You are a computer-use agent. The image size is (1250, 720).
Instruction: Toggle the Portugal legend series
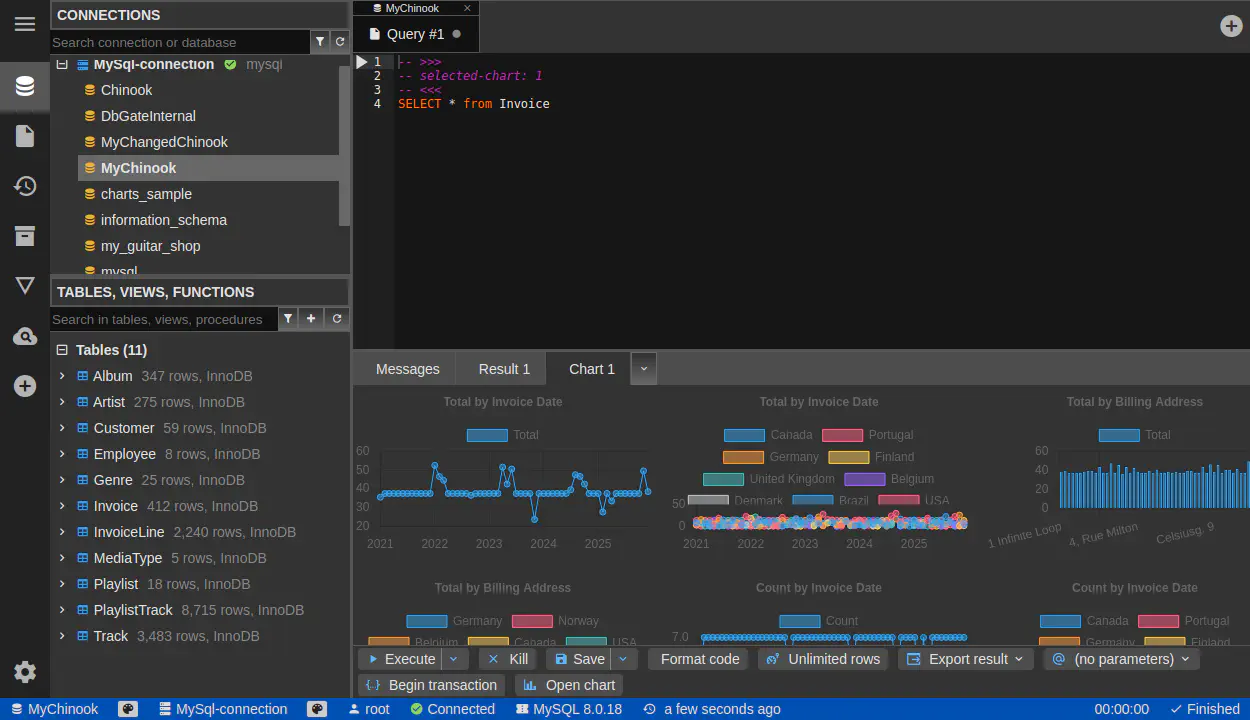[842, 435]
